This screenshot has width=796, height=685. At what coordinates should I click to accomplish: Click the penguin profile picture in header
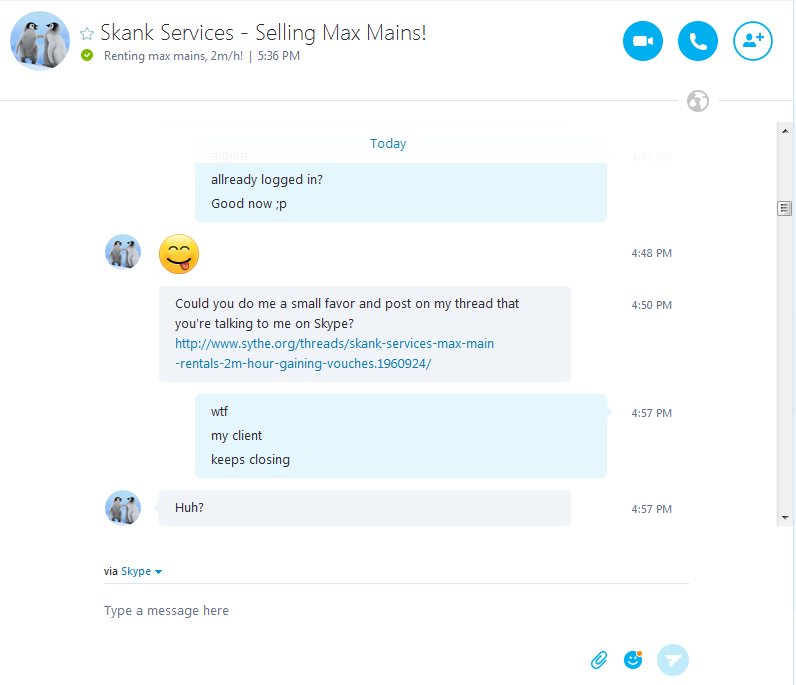click(40, 41)
